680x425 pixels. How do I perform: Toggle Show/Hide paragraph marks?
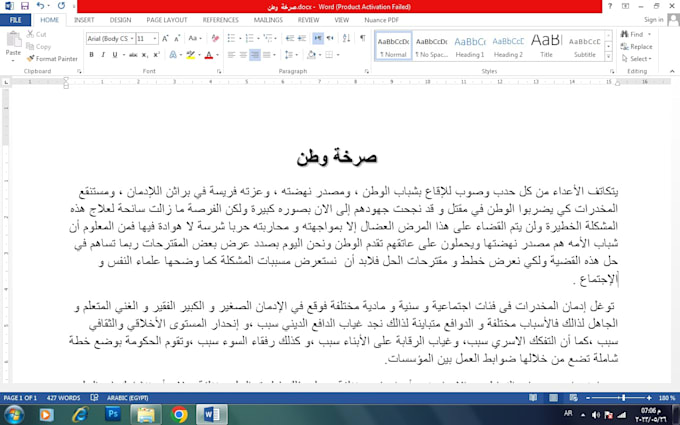tap(362, 39)
